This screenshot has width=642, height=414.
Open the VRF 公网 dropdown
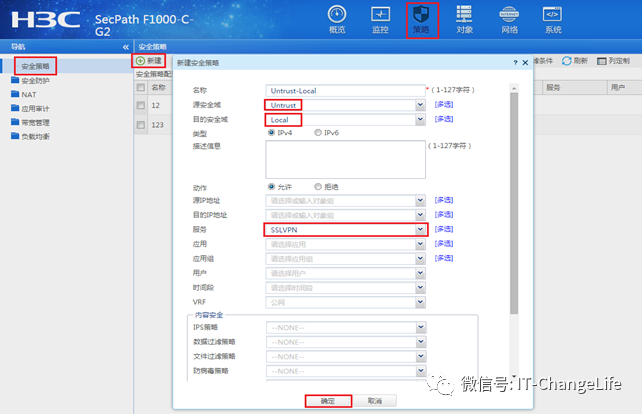tap(420, 302)
